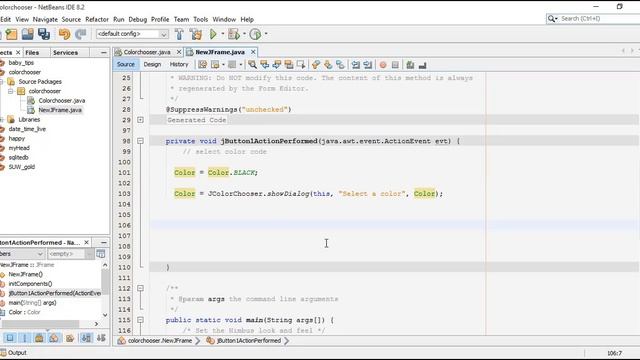Select the Libraries node
This screenshot has width=640, height=360.
[29, 120]
